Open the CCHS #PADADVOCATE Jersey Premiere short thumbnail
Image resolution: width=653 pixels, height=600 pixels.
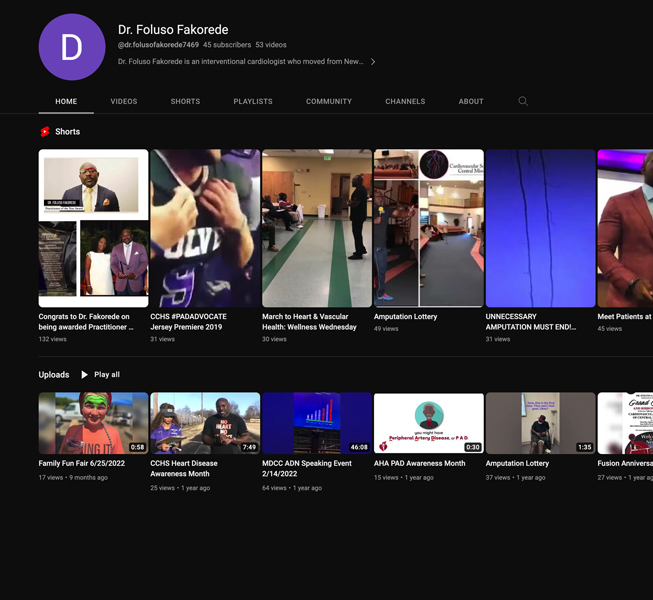205,228
